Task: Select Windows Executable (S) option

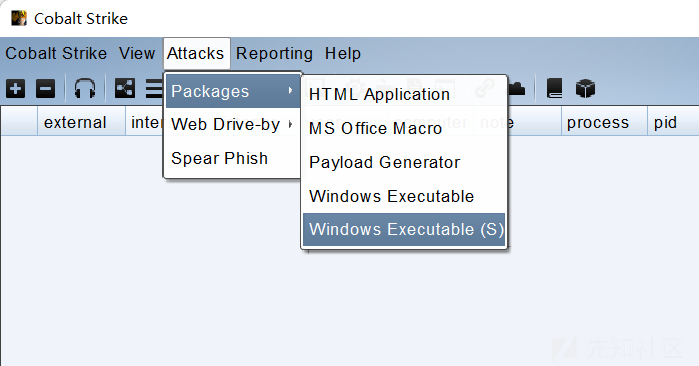Action: 404,230
